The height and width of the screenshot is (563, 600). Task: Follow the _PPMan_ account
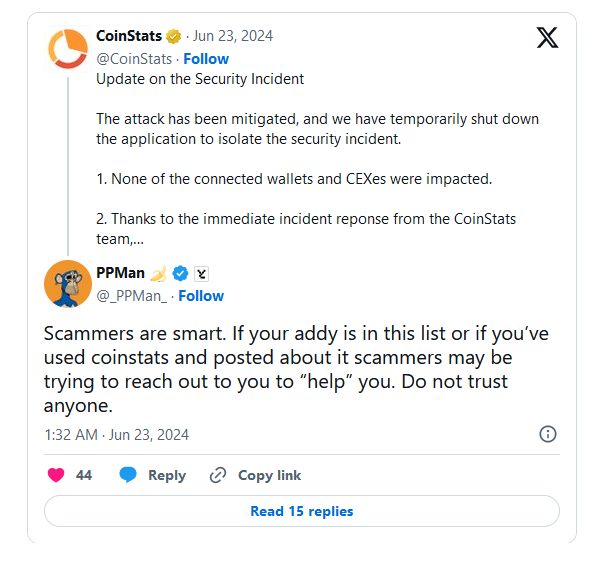pyautogui.click(x=201, y=296)
